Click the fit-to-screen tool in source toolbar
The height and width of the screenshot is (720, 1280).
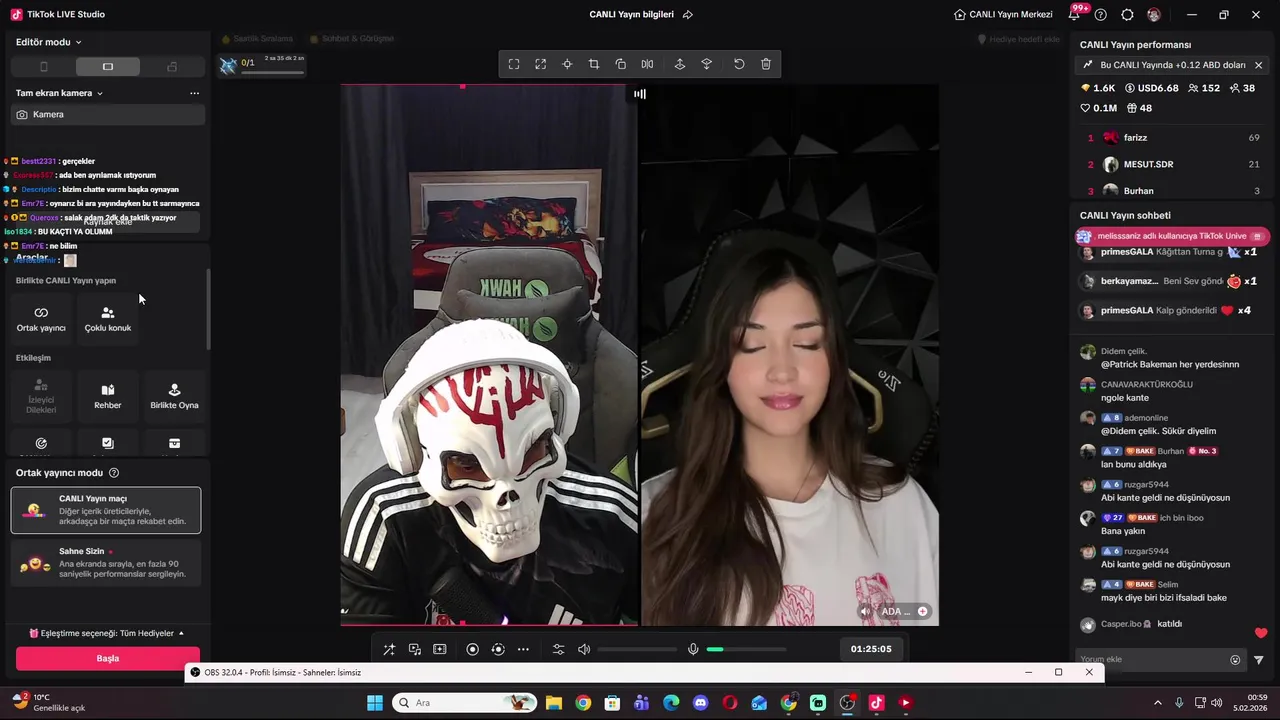click(x=514, y=64)
